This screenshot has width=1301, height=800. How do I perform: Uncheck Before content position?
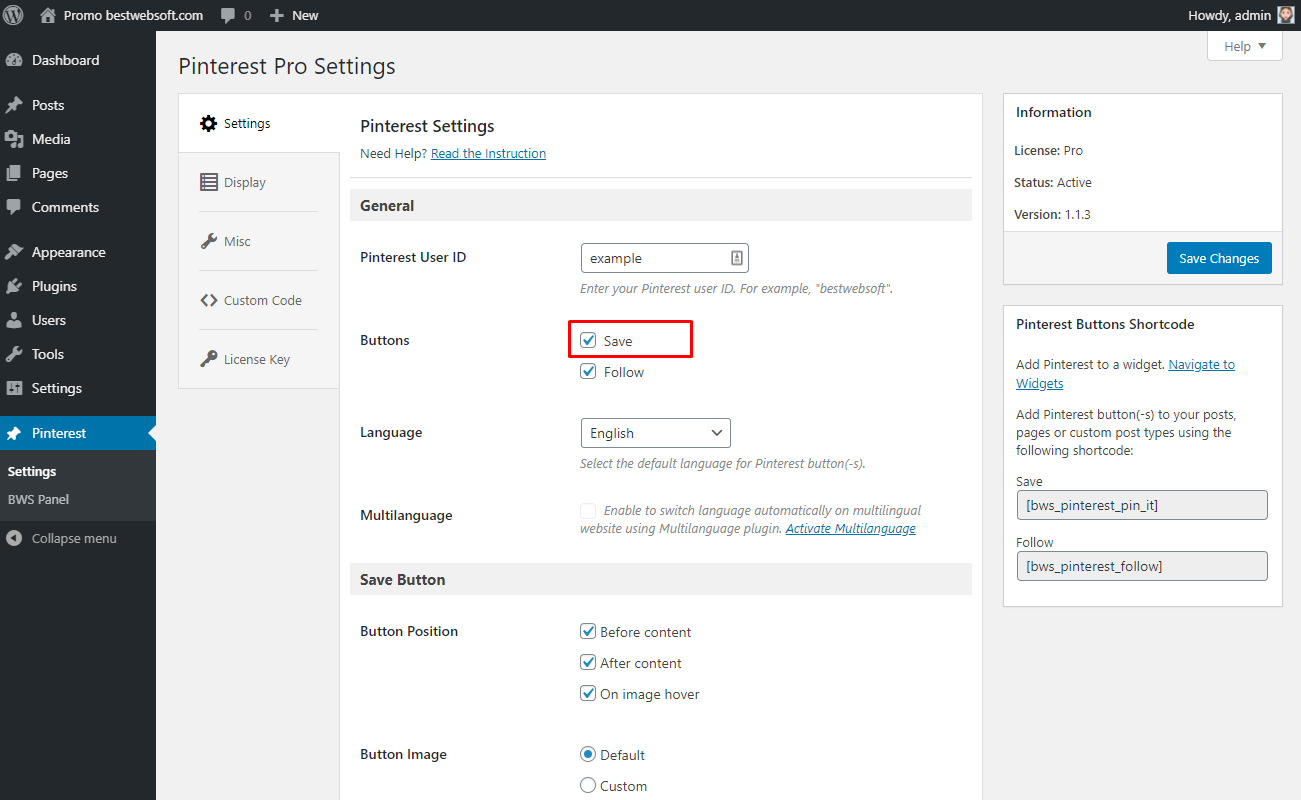click(588, 631)
